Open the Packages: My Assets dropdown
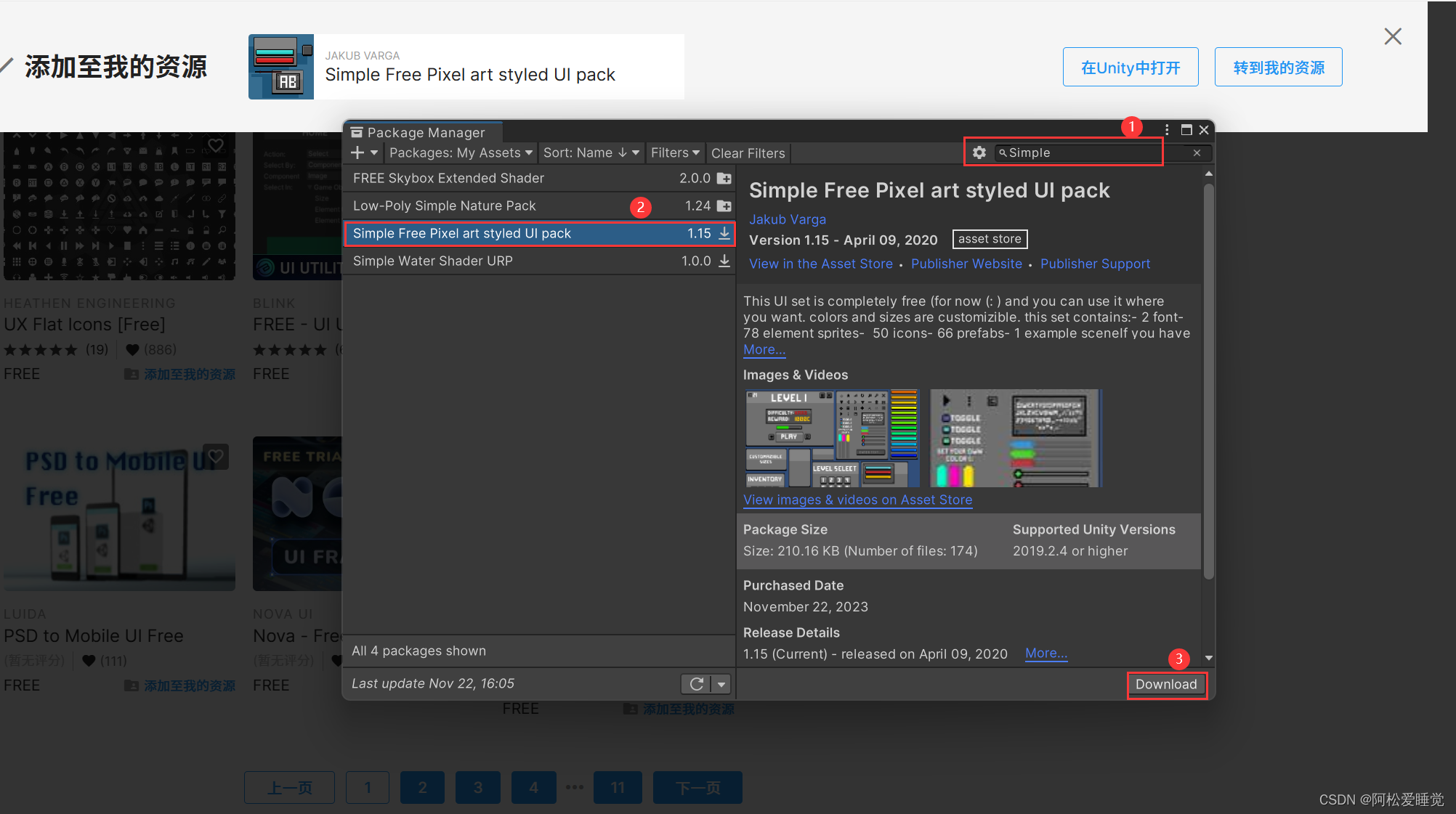The width and height of the screenshot is (1456, 814). pos(461,153)
